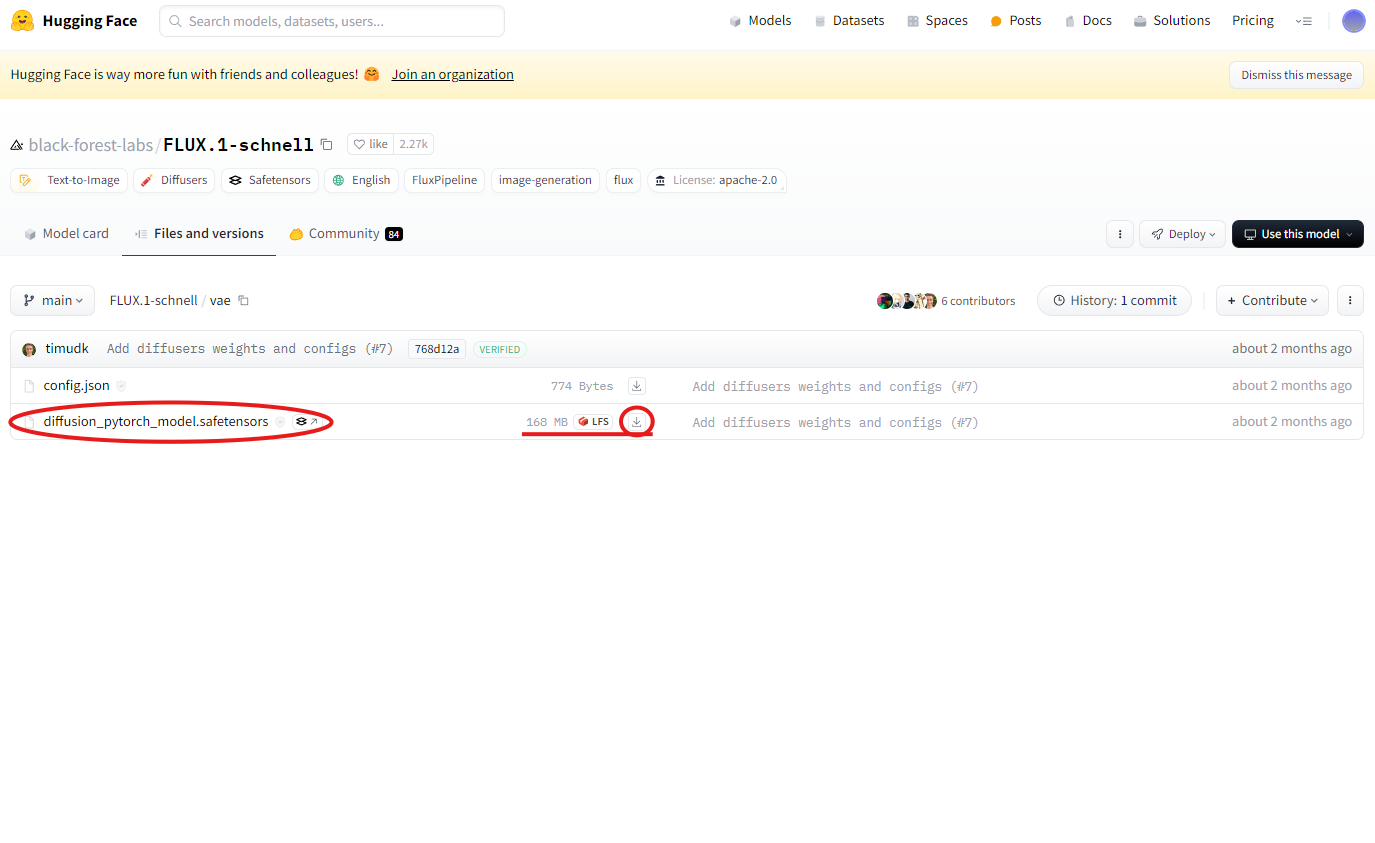The width and height of the screenshot is (1375, 843).
Task: Click the vae breadcrumb folder
Action: click(x=220, y=300)
